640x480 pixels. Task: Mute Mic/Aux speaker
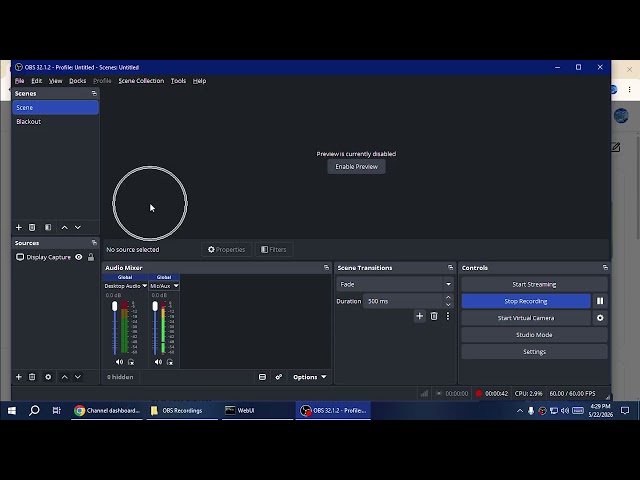158,362
